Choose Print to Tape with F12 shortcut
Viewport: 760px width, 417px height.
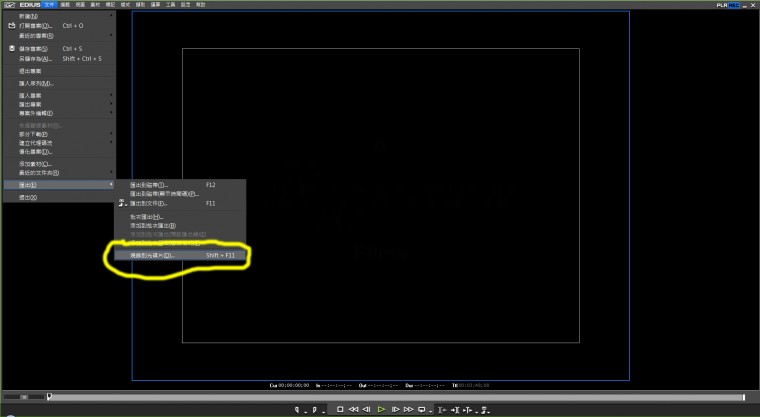180,185
